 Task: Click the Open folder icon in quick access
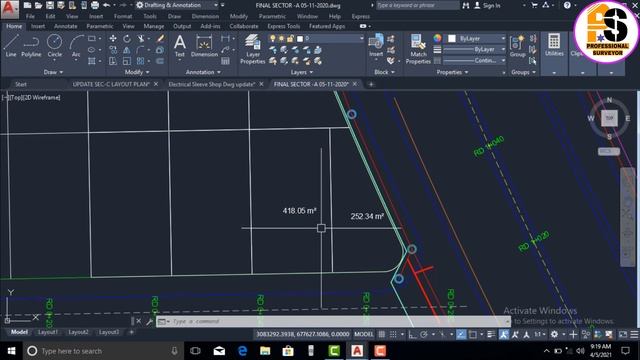click(38, 5)
